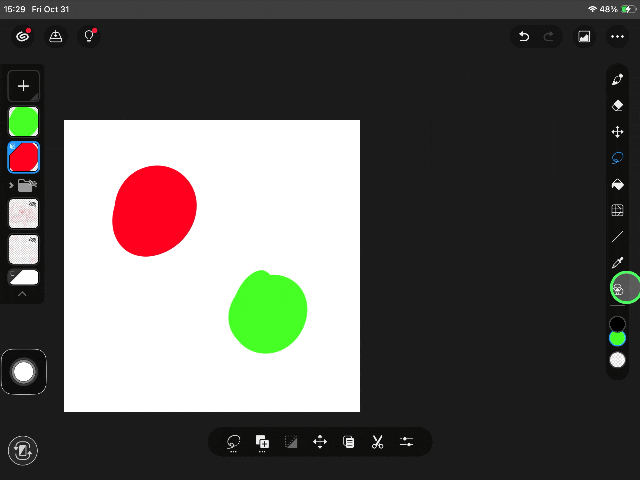Expand the hidden layer group chevron
This screenshot has width=640, height=480.
coord(11,185)
